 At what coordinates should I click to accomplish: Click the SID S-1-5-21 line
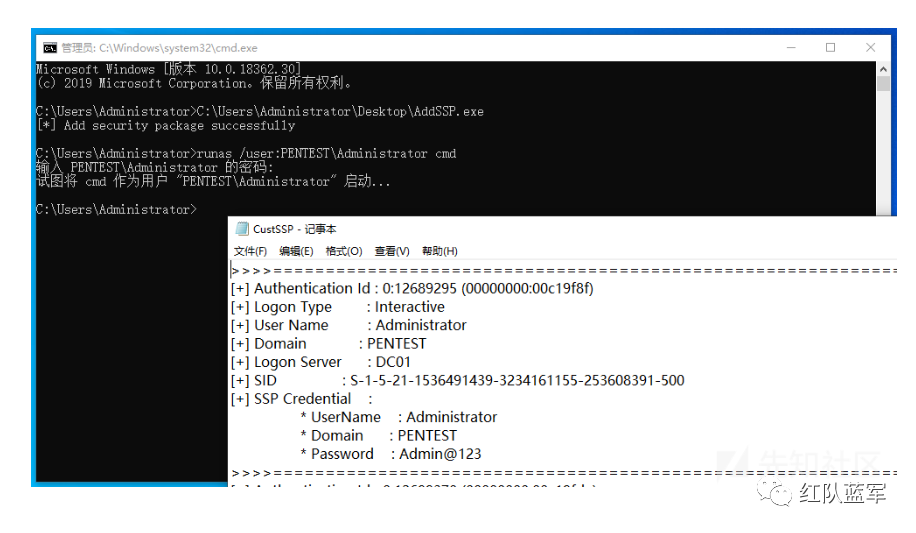point(457,380)
